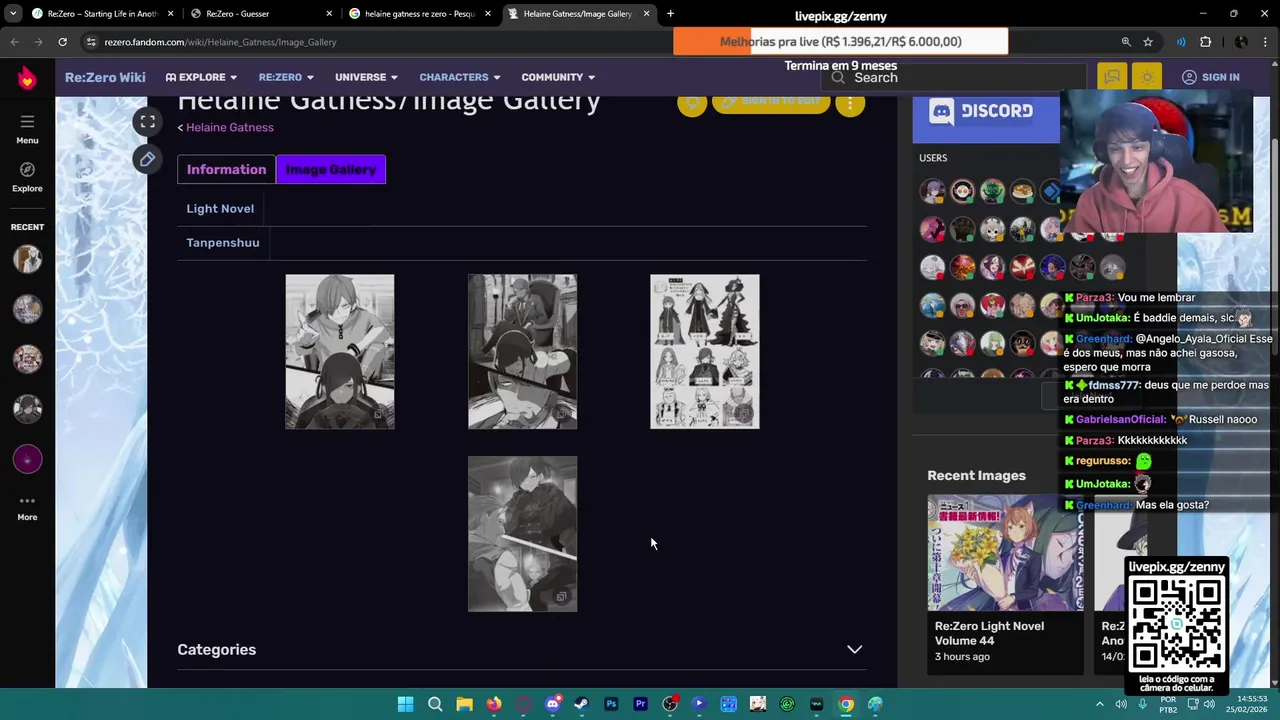Expand the COMMUNITY dropdown menu
The width and height of the screenshot is (1280, 720).
click(x=558, y=77)
